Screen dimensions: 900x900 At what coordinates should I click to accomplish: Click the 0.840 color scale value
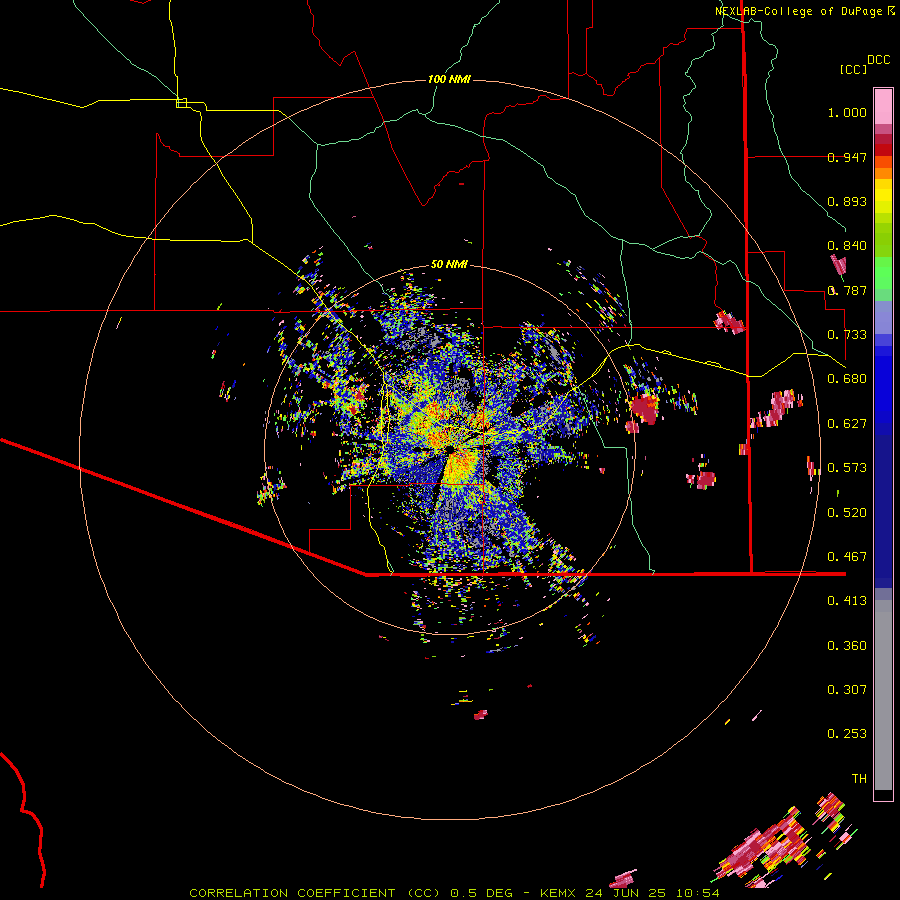(x=847, y=246)
